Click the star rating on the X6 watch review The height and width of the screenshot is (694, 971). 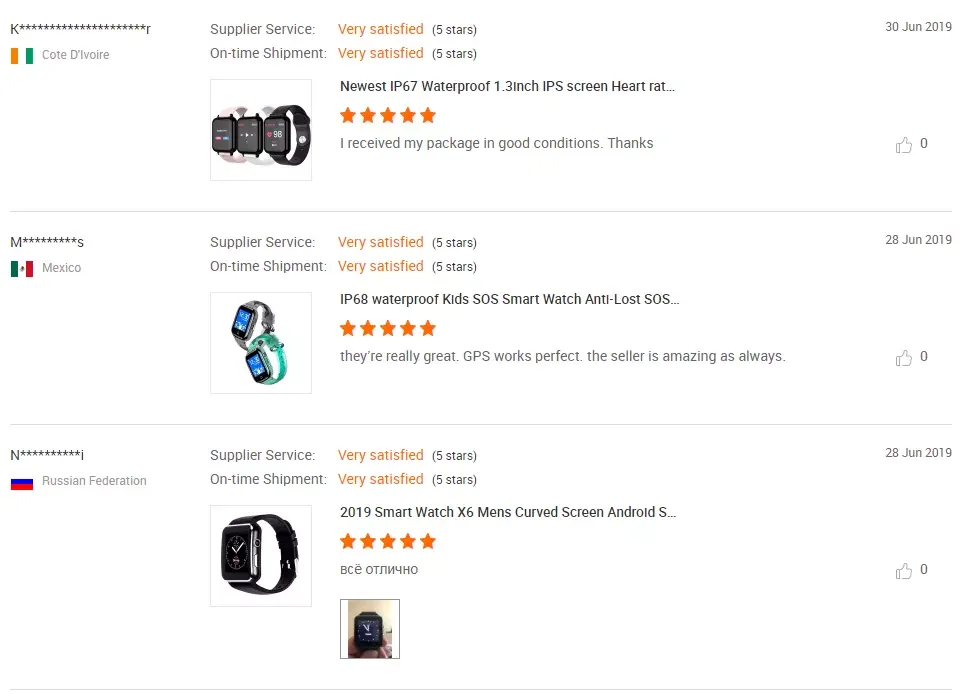tap(388, 541)
